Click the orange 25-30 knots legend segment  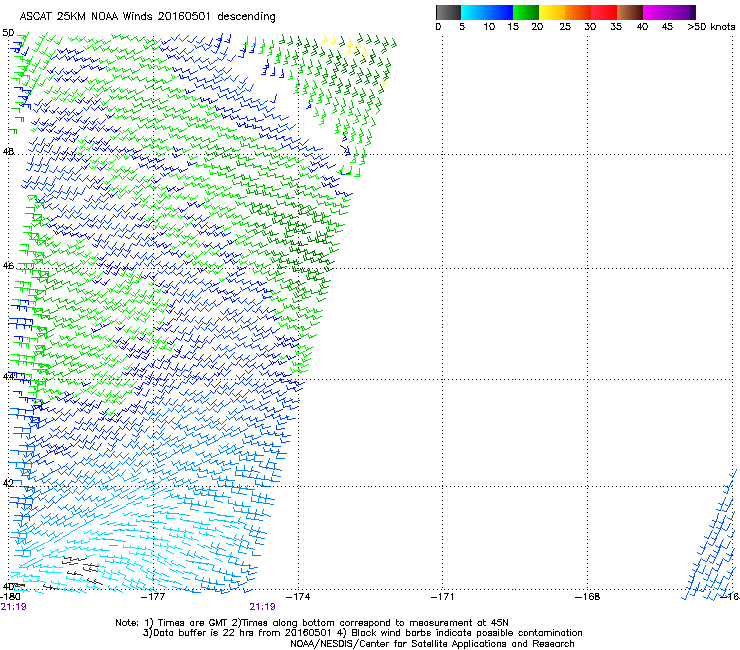578,12
